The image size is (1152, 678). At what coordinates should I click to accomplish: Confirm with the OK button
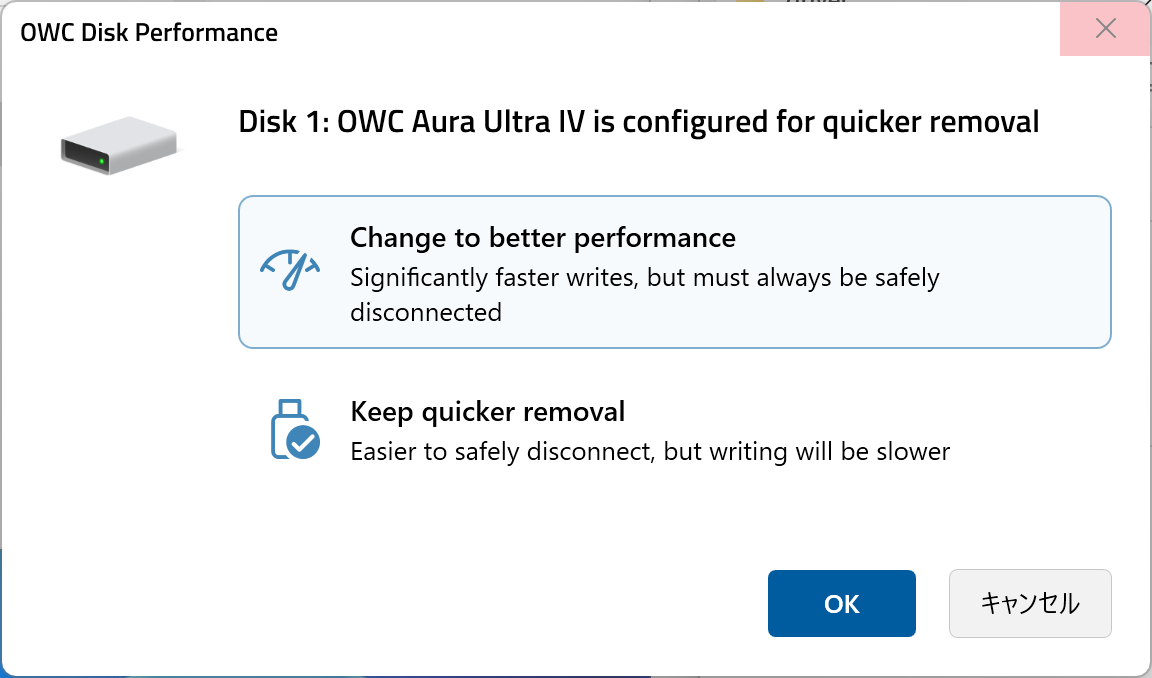[841, 603]
